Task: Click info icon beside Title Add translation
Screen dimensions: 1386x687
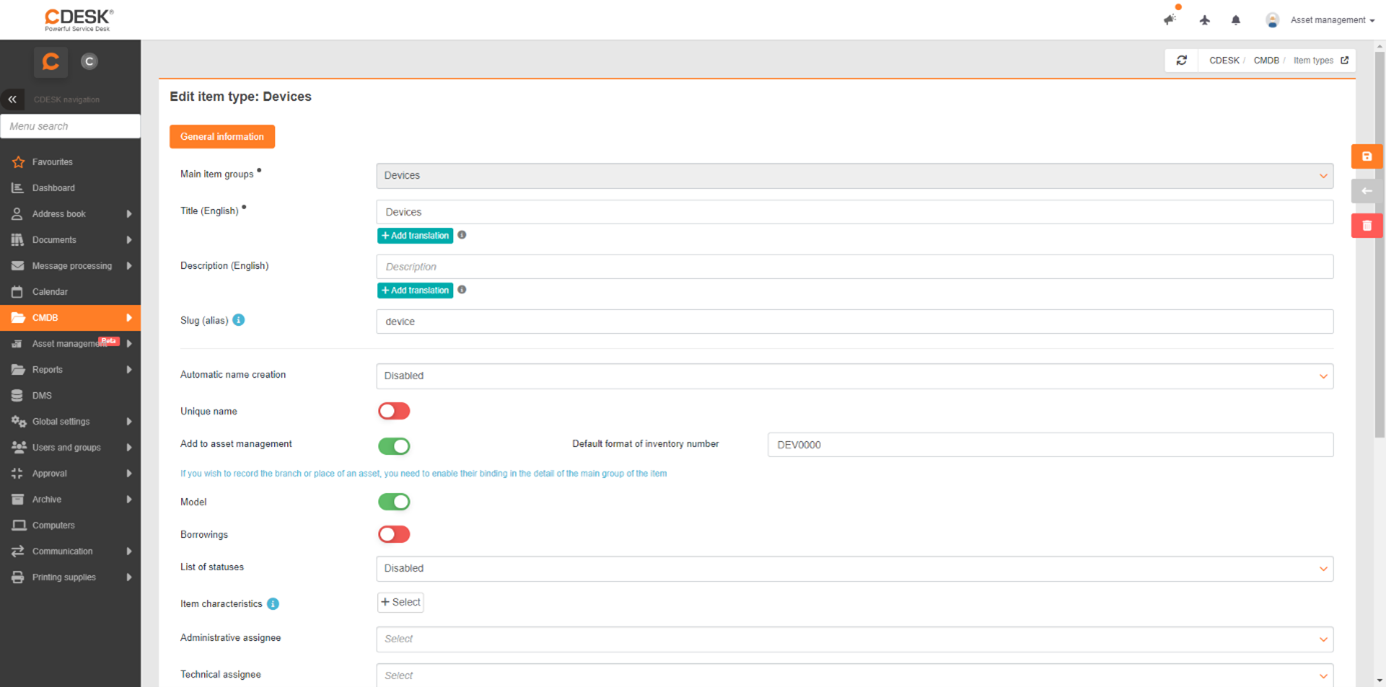Action: pyautogui.click(x=462, y=236)
